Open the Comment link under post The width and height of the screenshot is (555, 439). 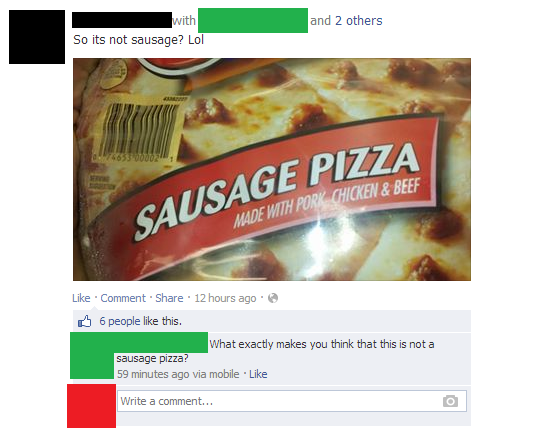(123, 298)
